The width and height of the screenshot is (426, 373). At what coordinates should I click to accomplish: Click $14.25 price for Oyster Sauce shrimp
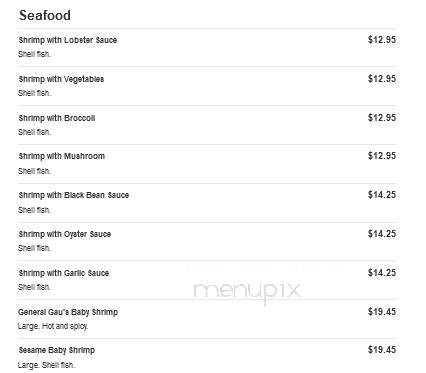click(382, 234)
